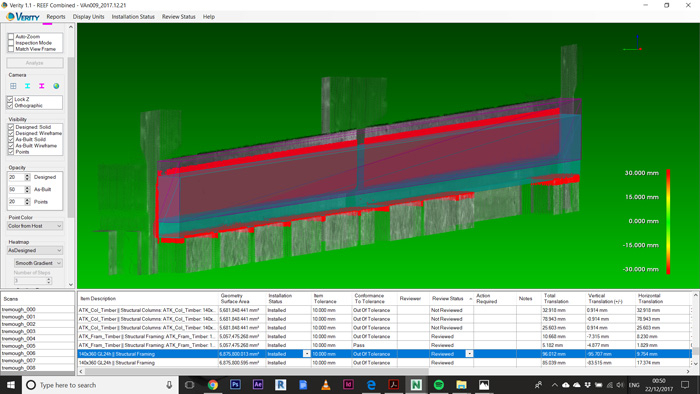Open the Color from Host dropdown
700x394 pixels.
click(x=35, y=226)
